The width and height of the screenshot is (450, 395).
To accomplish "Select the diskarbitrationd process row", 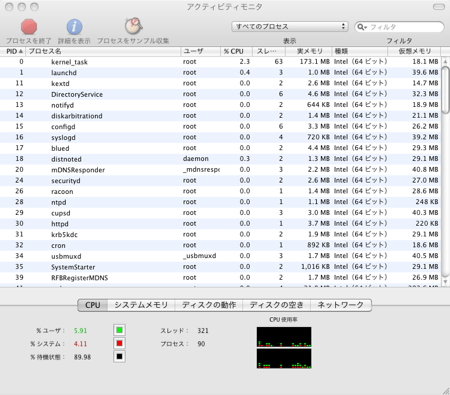I will 220,116.
